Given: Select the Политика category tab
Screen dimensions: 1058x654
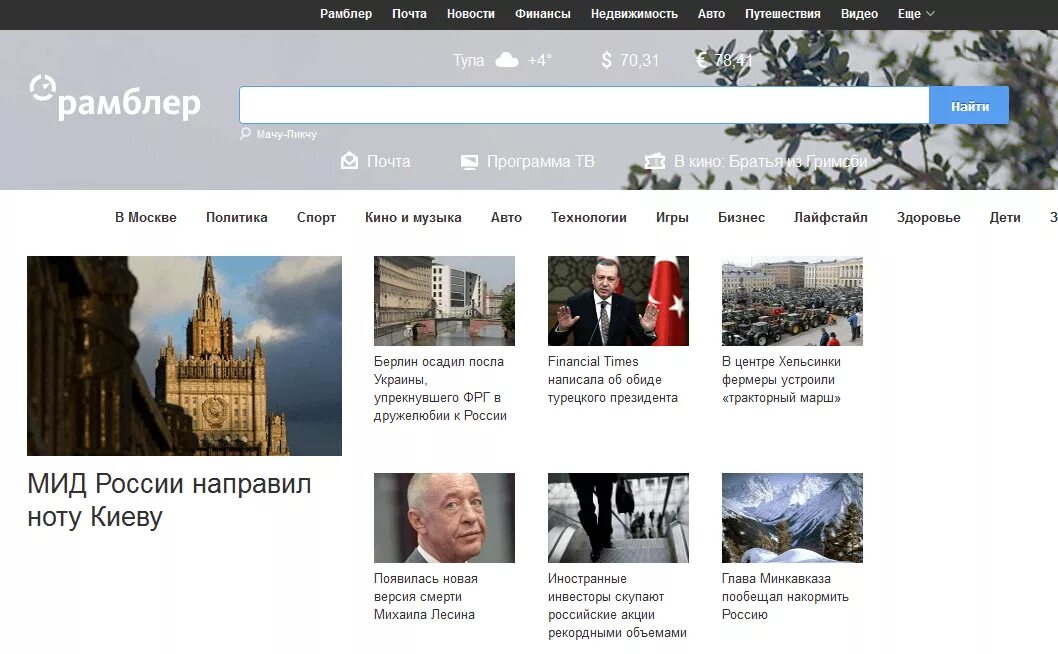Looking at the screenshot, I should [236, 217].
